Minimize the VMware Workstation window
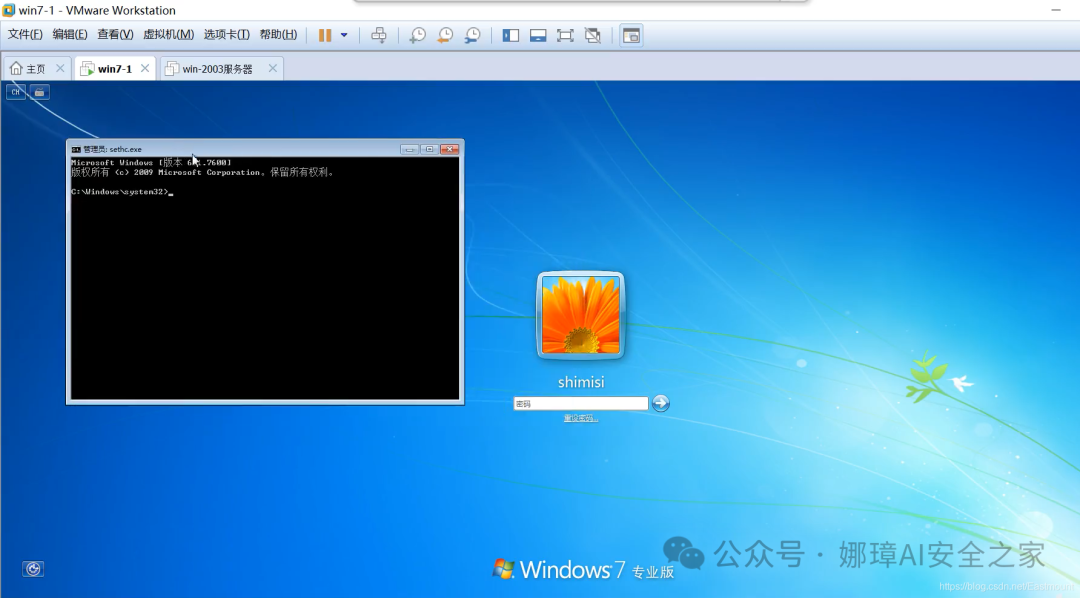 click(x=1056, y=10)
